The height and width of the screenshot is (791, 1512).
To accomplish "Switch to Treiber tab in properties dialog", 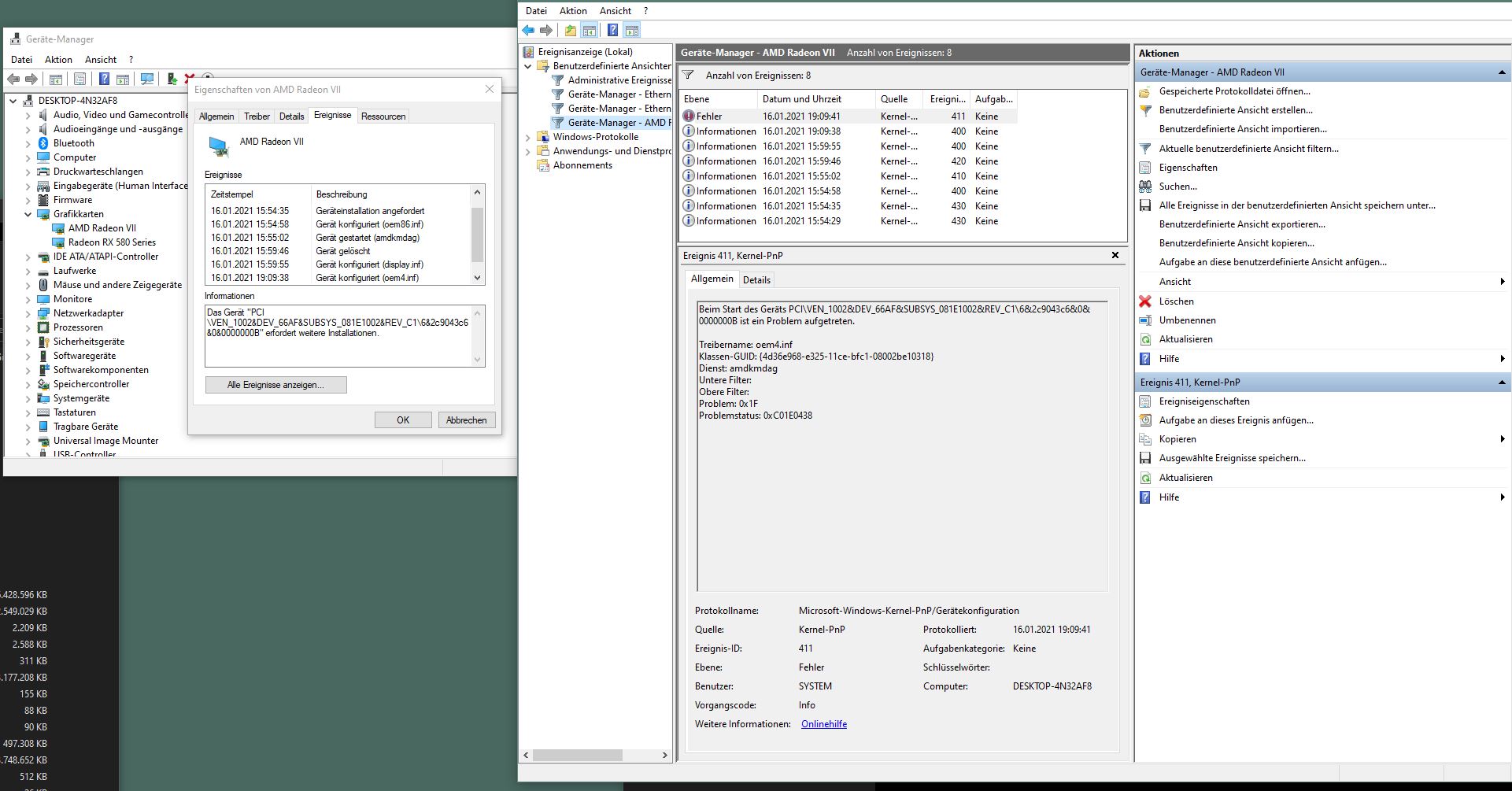I will (x=257, y=116).
